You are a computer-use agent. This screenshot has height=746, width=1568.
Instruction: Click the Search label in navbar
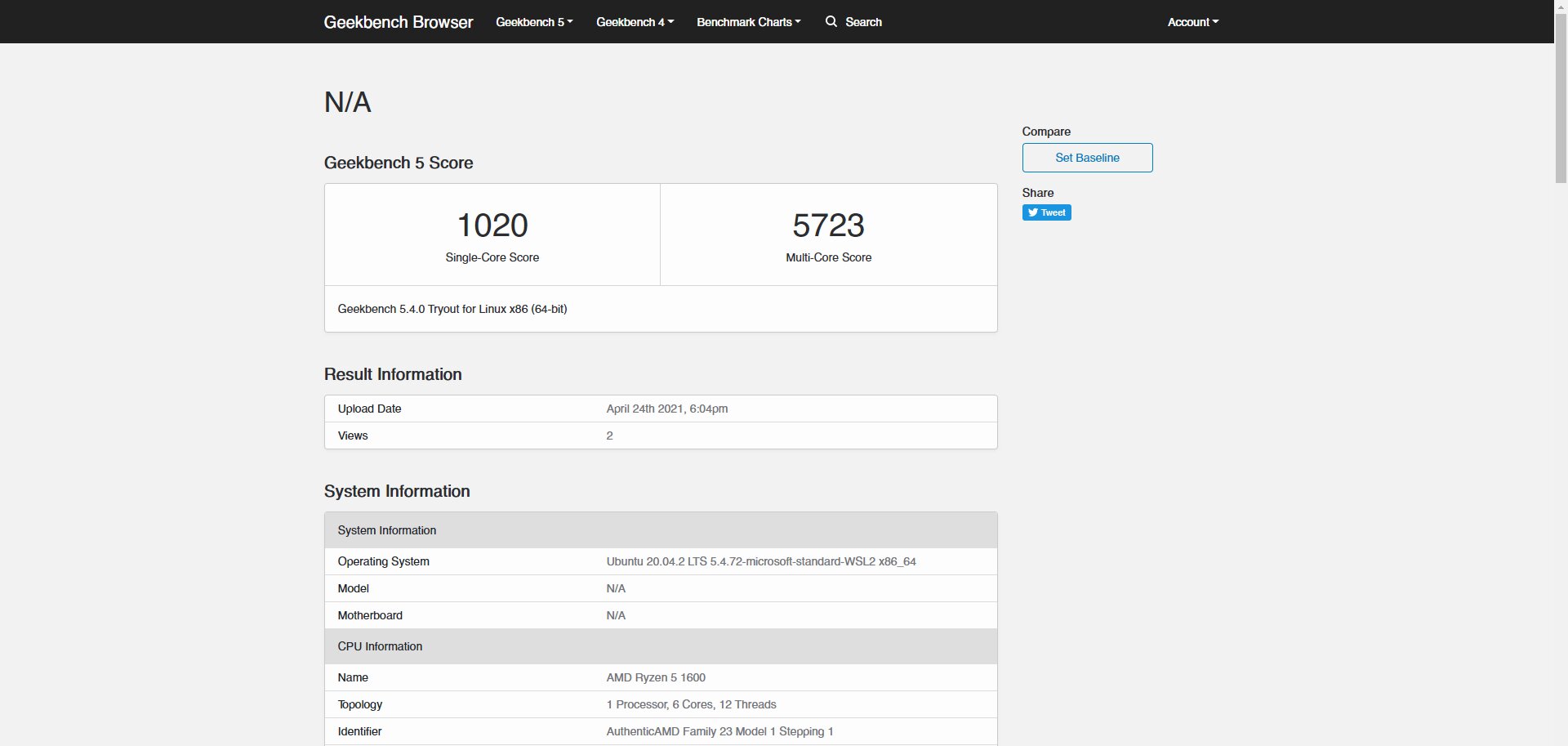863,22
